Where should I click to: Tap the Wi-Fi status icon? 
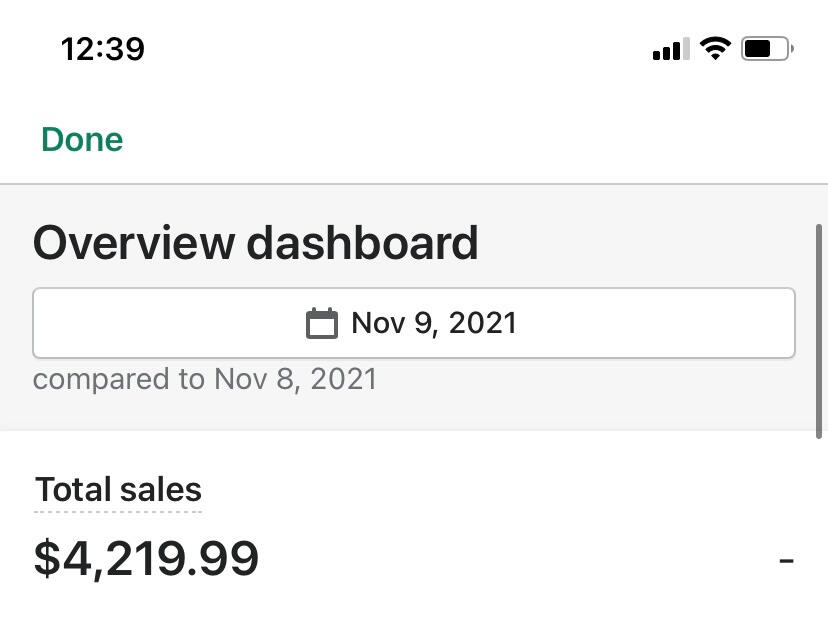pyautogui.click(x=715, y=48)
